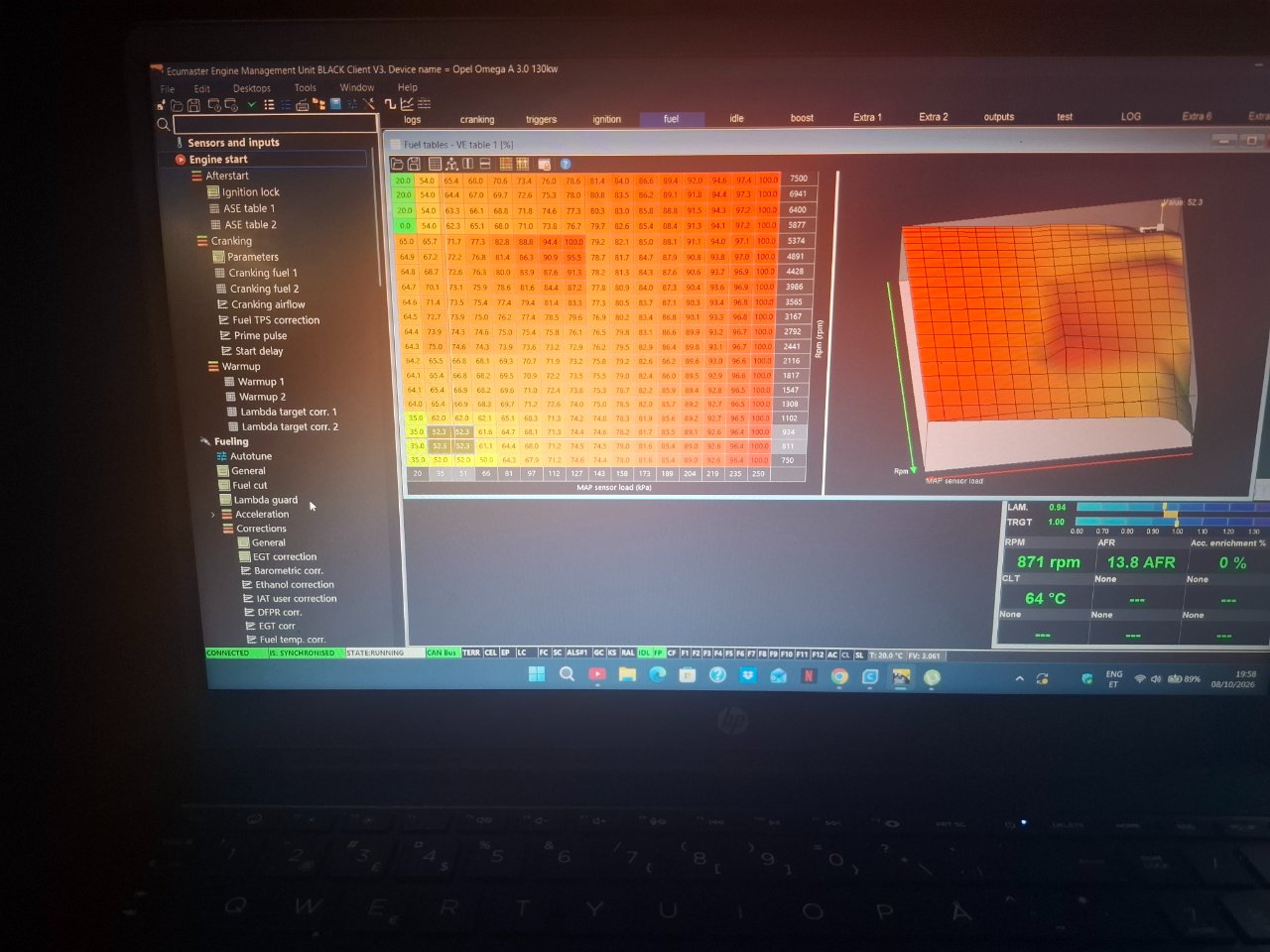Click the Save project icon in main toolbar
This screenshot has width=1270, height=952.
click(193, 105)
